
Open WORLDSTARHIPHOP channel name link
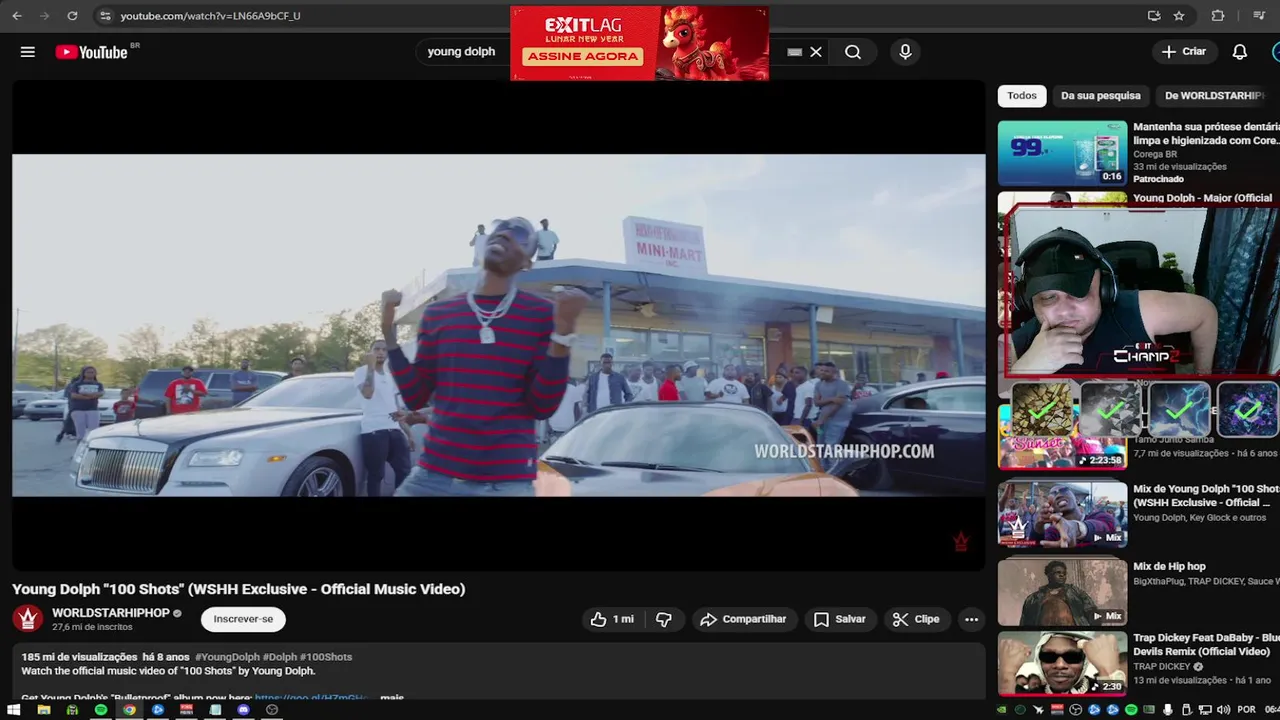111,613
